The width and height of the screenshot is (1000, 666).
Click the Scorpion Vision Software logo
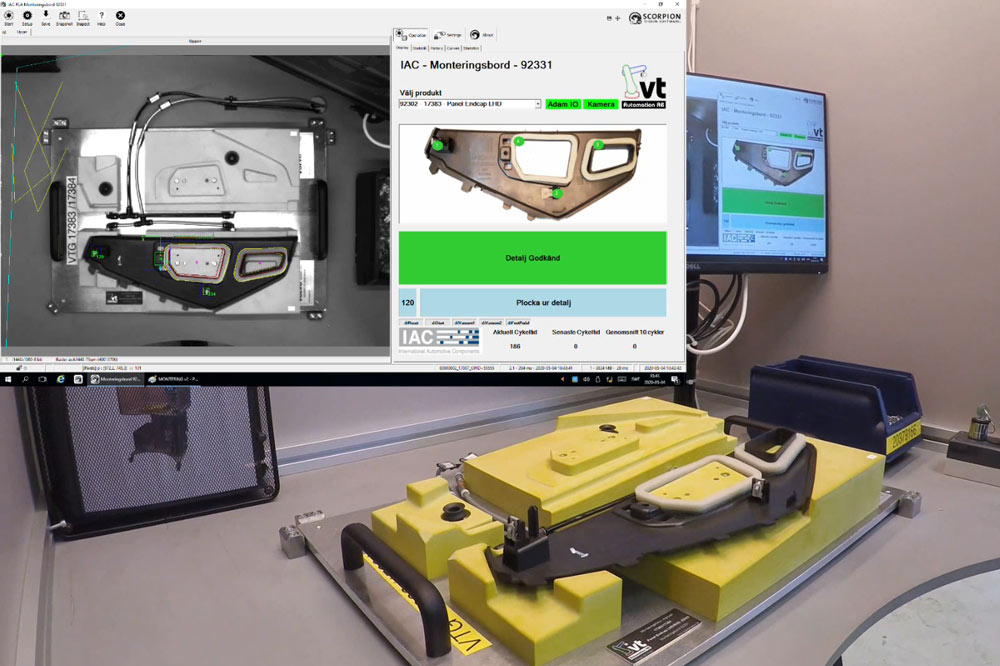point(654,17)
